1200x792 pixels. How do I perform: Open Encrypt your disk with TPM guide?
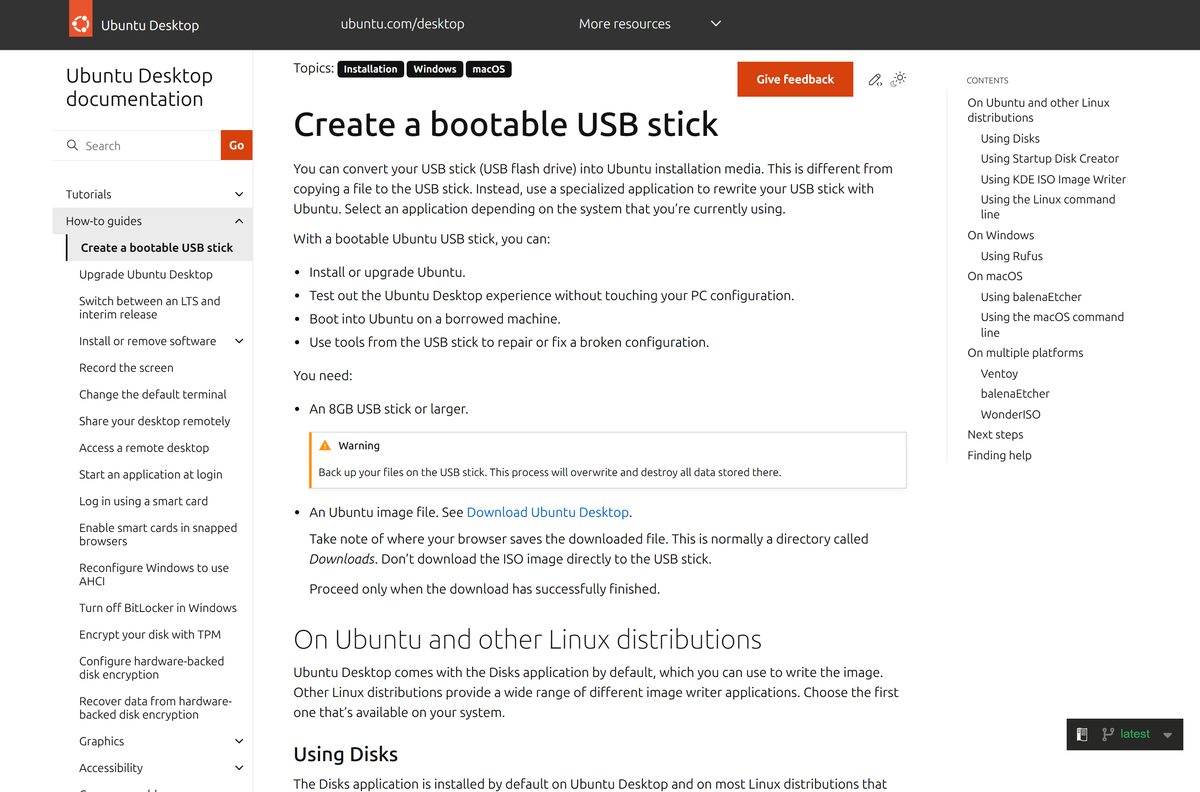150,634
